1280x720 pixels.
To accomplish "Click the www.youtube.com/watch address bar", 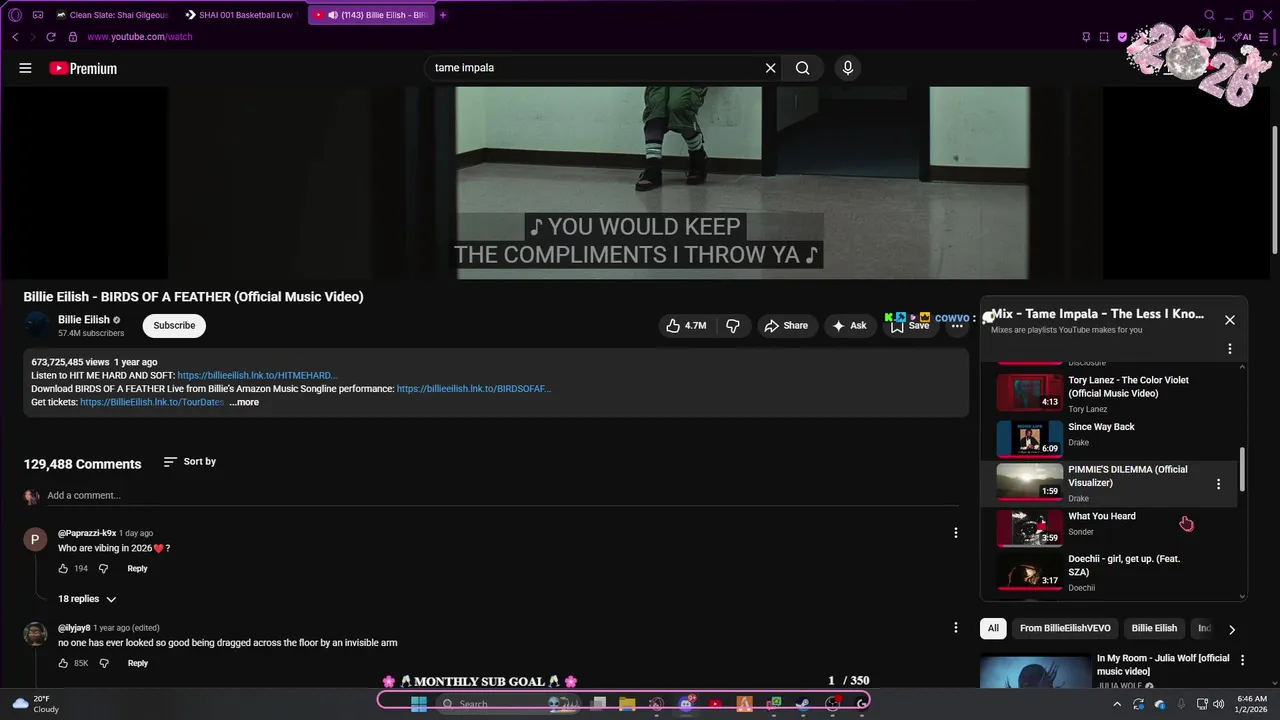I will [140, 37].
